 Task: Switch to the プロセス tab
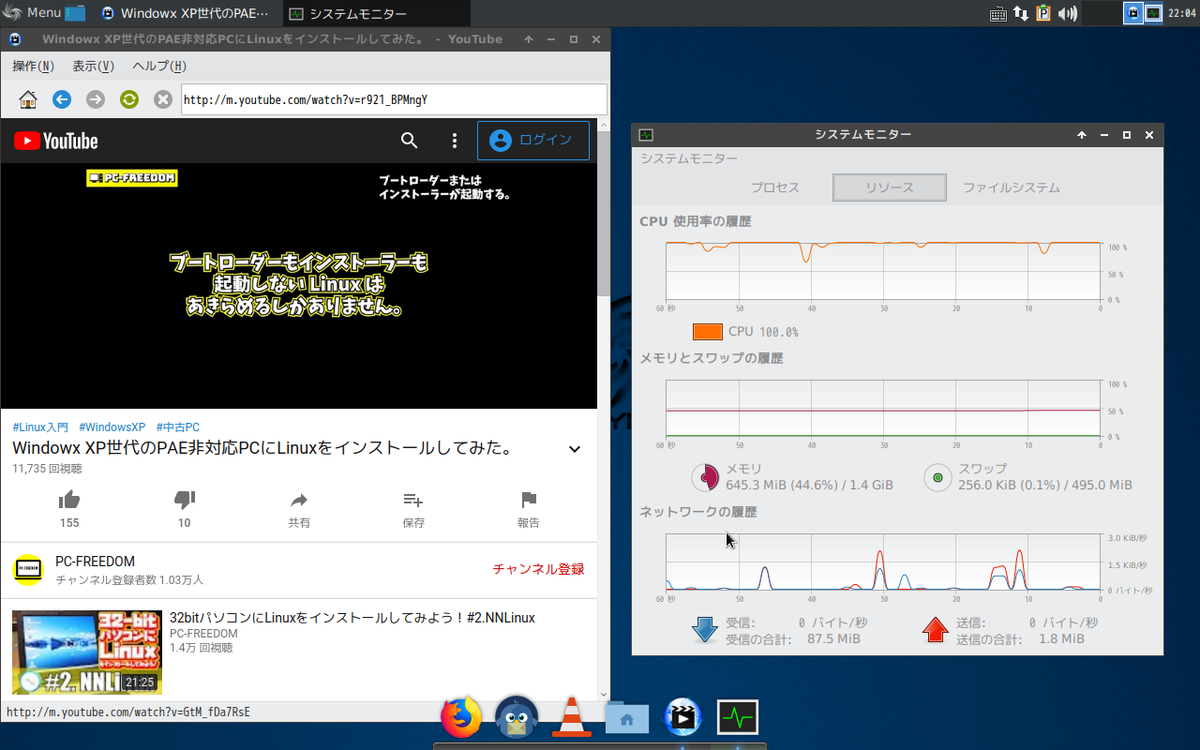pos(775,187)
